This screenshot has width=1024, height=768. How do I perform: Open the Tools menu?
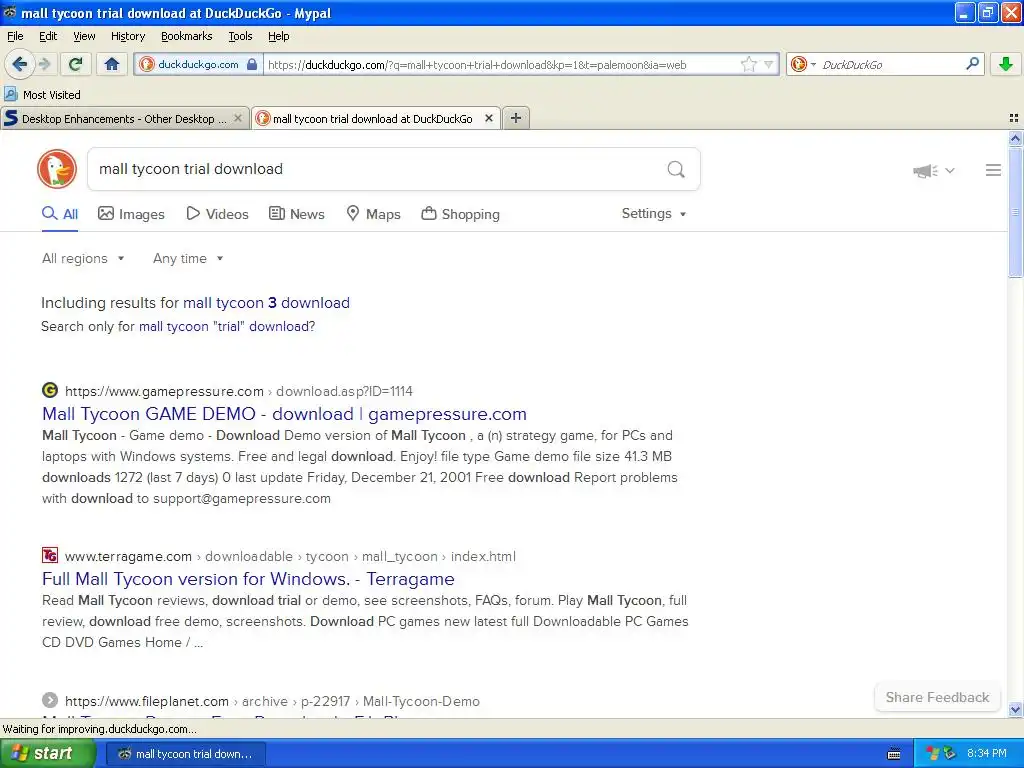pyautogui.click(x=240, y=36)
